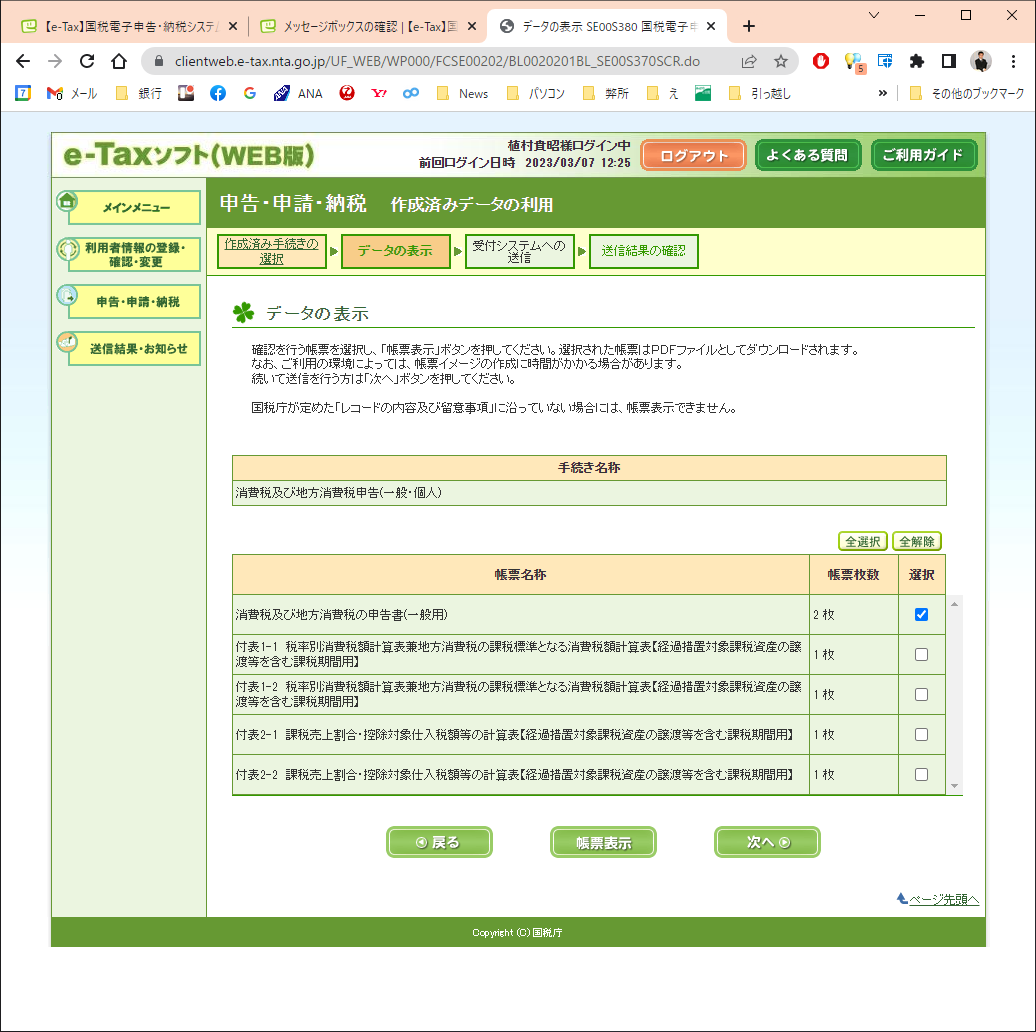Image resolution: width=1036 pixels, height=1032 pixels.
Task: Open the Google bookmark icon
Action: [x=250, y=93]
